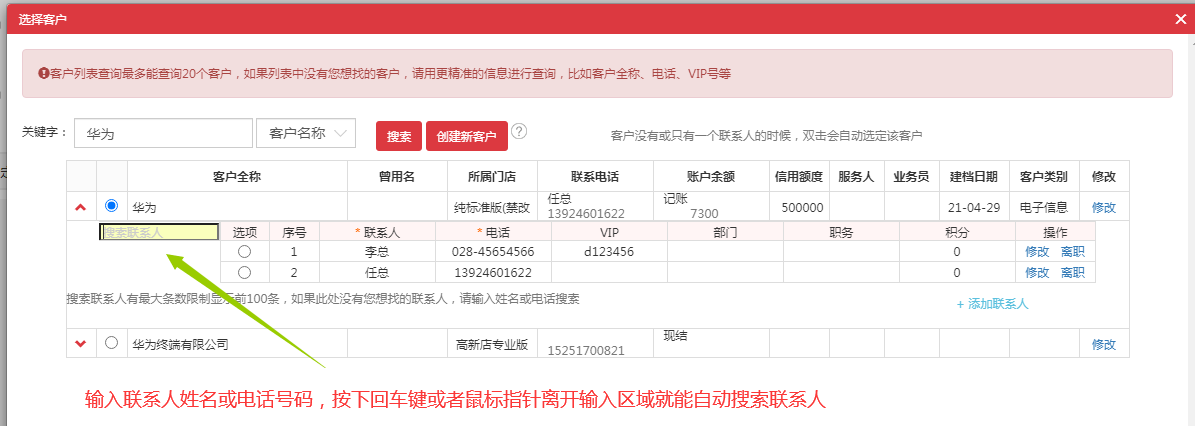Viewport: 1195px width, 426px height.
Task: Click the 积分 column header in contacts
Action: coord(956,232)
